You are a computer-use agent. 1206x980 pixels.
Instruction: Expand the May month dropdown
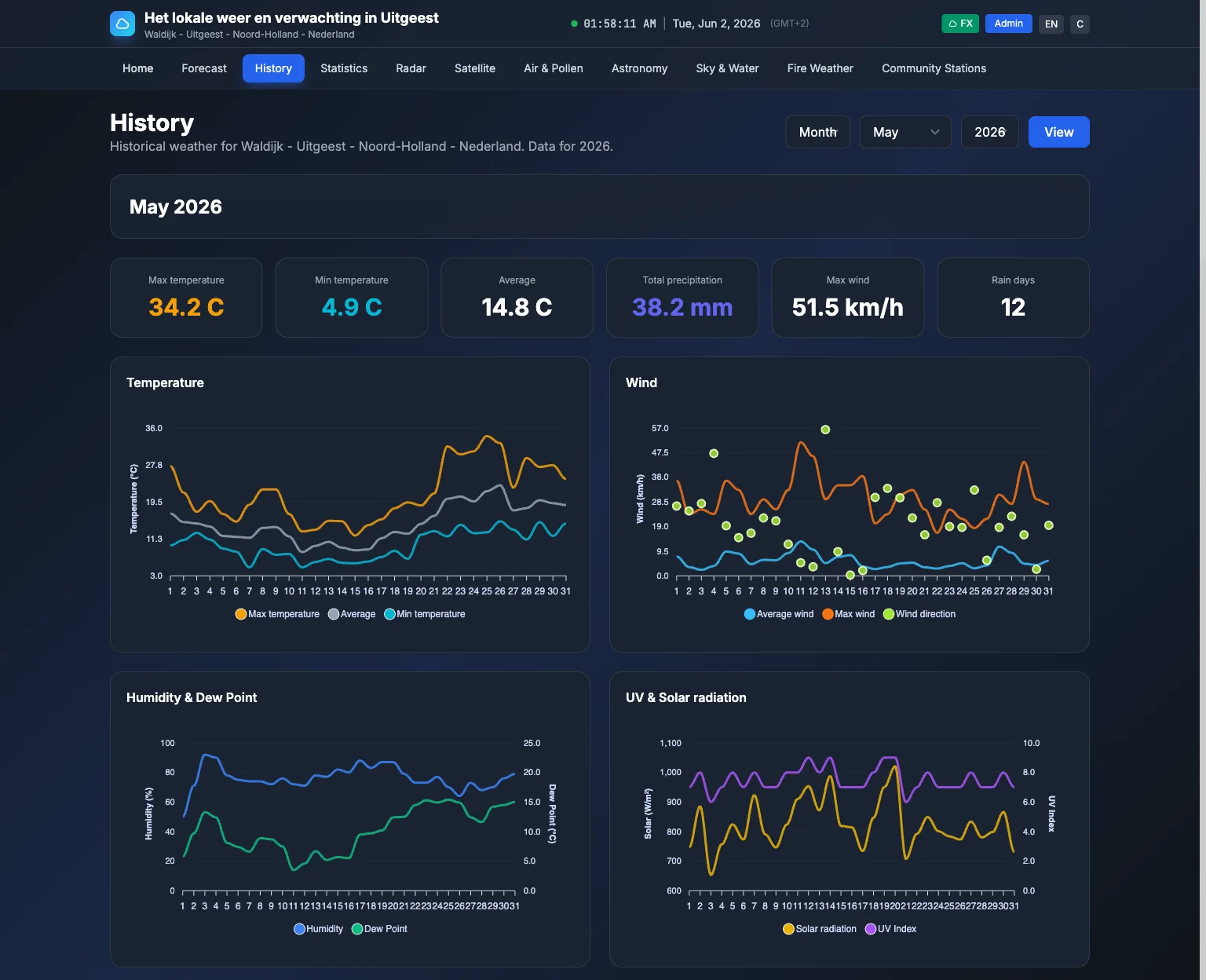905,132
